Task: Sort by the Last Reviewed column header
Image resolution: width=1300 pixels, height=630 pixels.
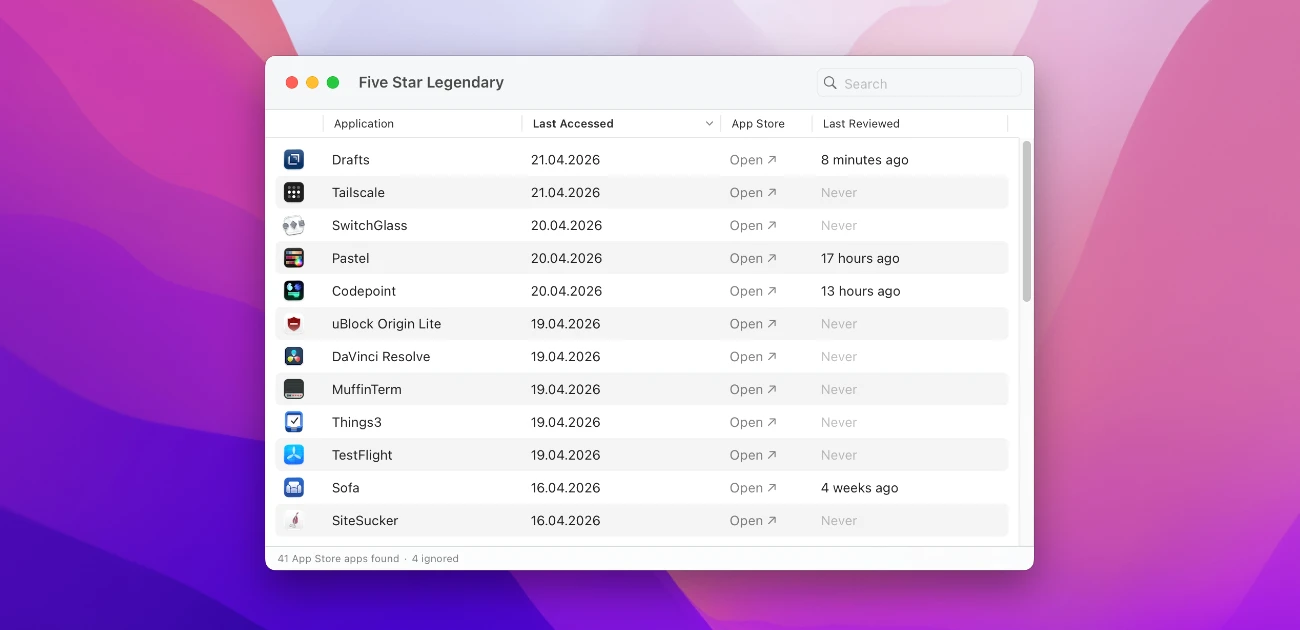Action: click(x=861, y=124)
